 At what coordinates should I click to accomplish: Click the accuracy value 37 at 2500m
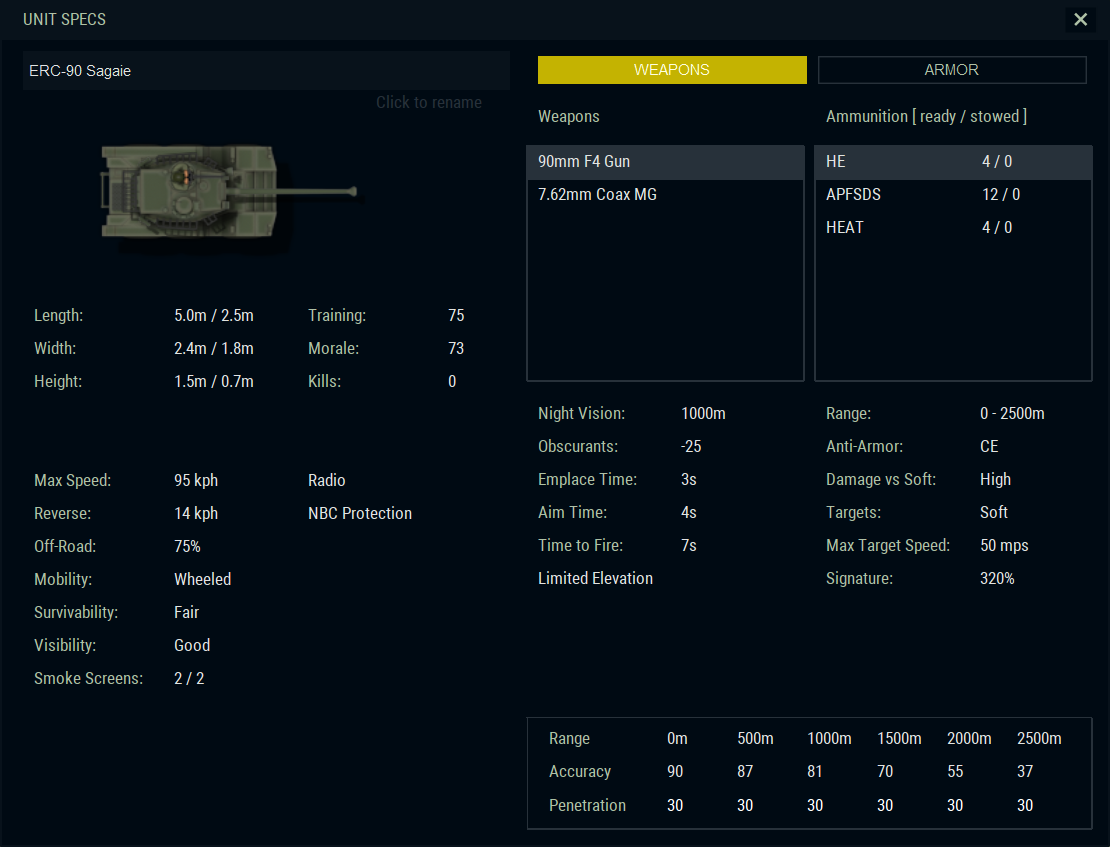click(x=1025, y=772)
